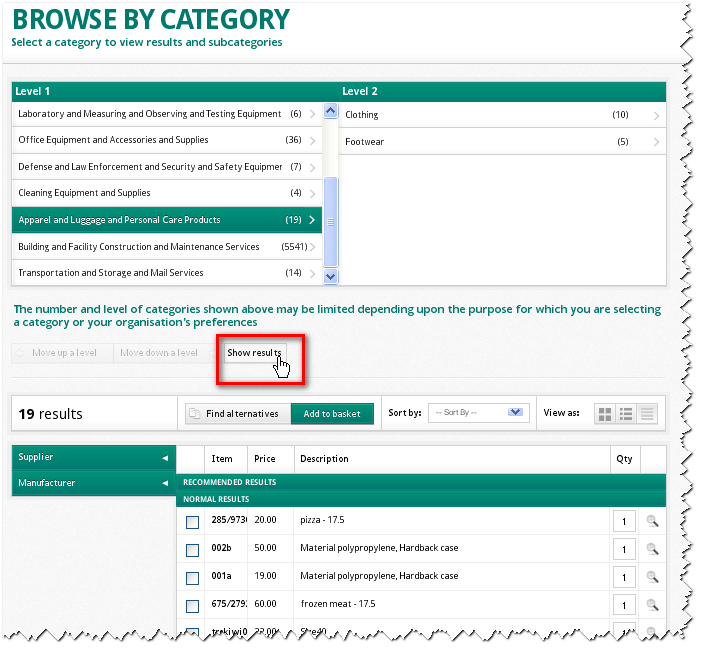Tick checkbox for pizza - 17.5 item
Screen dimensions: 702x650
[192, 522]
